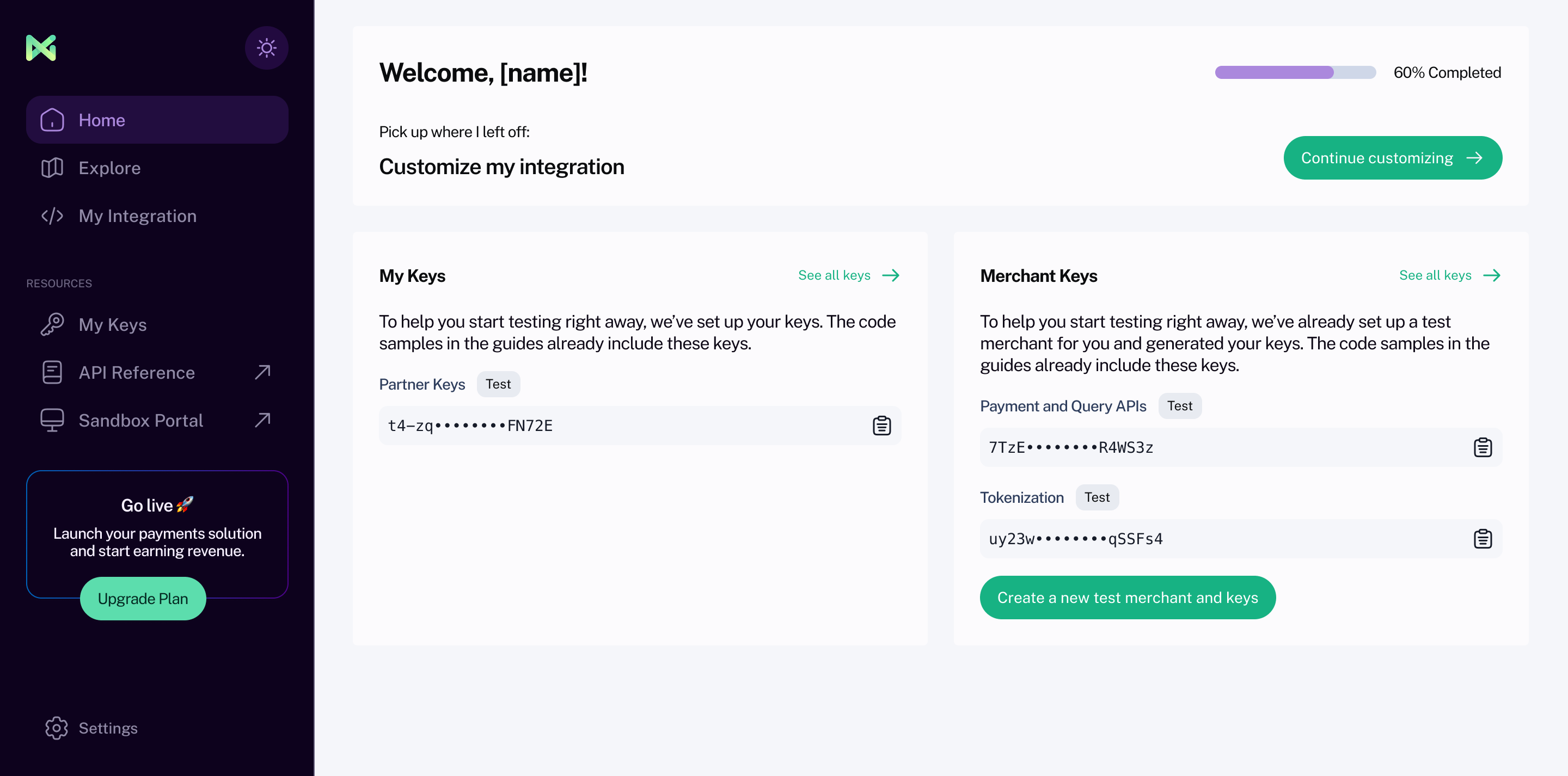Click the My Integration code brackets icon
The height and width of the screenshot is (776, 1568).
pyautogui.click(x=52, y=216)
